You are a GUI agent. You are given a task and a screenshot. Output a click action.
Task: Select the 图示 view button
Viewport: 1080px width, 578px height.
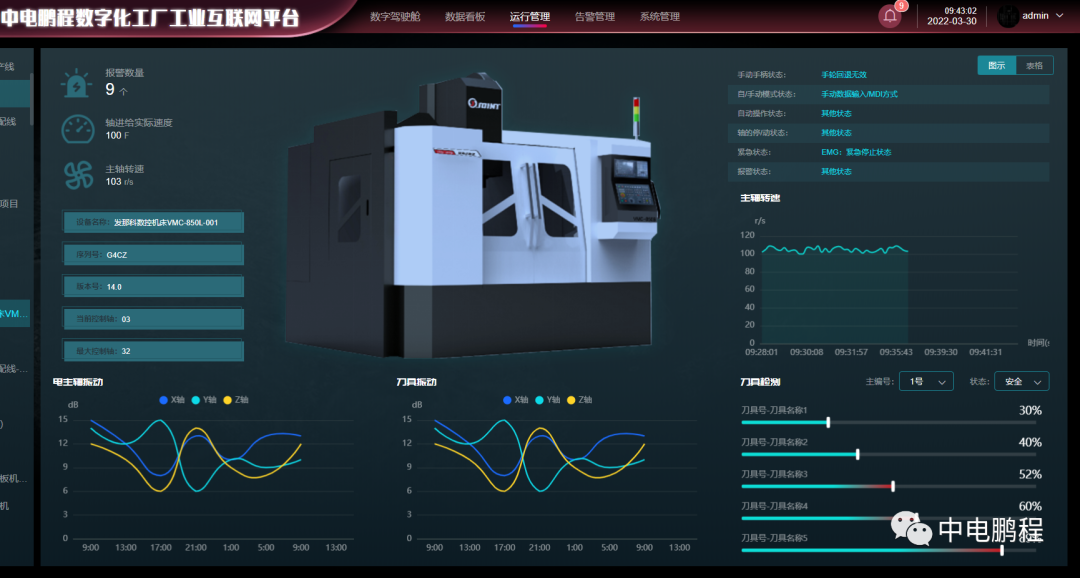996,65
